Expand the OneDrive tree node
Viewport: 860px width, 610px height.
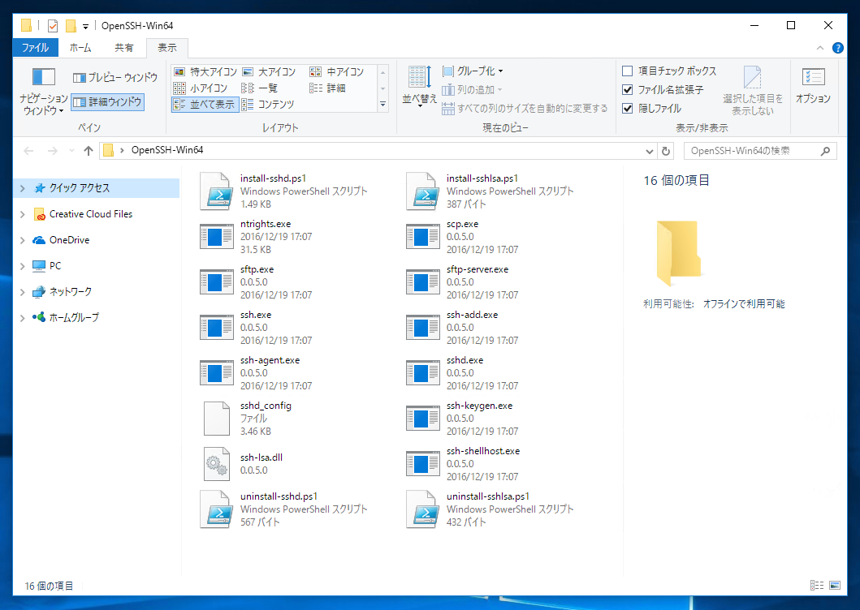(x=22, y=240)
